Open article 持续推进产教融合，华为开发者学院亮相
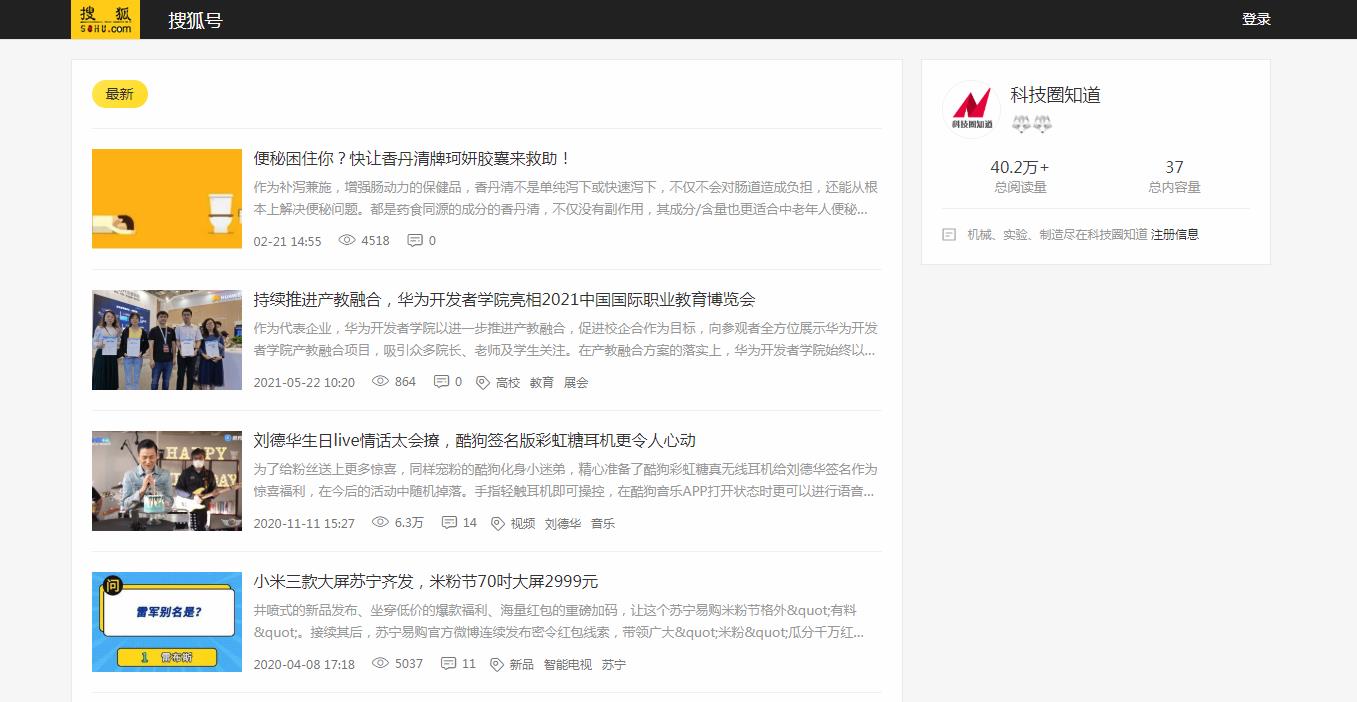Viewport: 1357px width, 702px height. pos(504,299)
